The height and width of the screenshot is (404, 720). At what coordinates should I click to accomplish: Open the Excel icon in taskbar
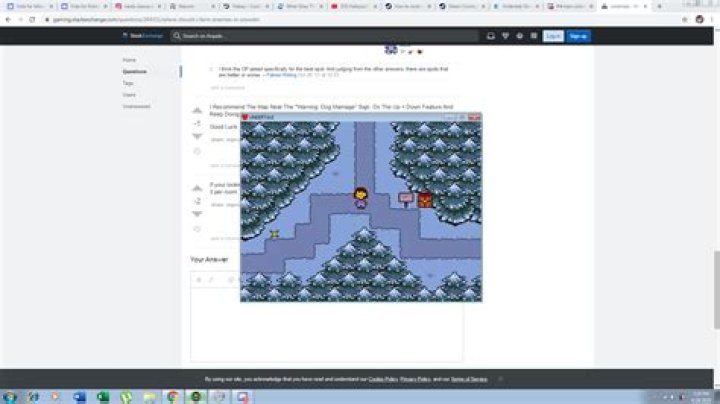103,397
